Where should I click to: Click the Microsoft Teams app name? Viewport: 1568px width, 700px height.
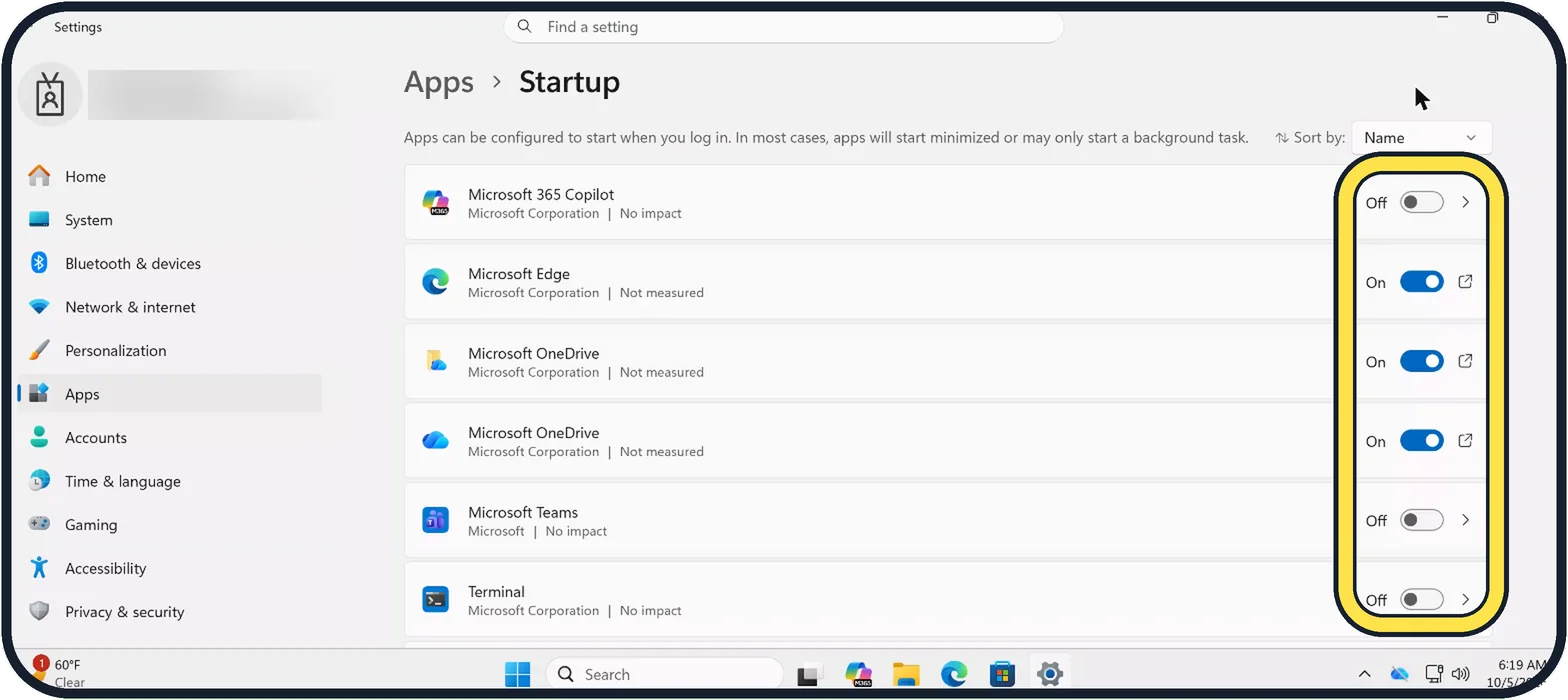pos(523,512)
